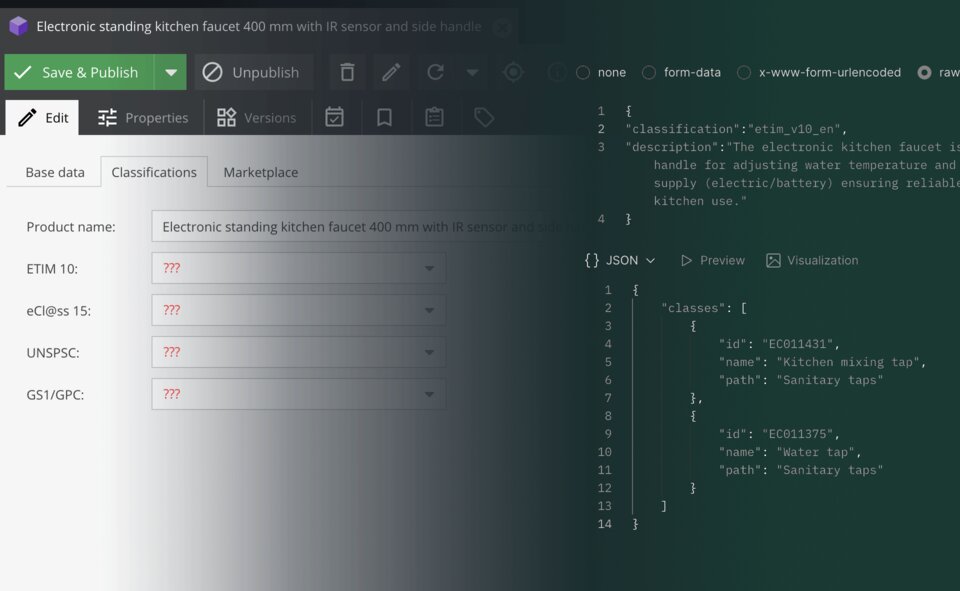Click the trash delete icon
The width and height of the screenshot is (960, 591).
tap(347, 72)
